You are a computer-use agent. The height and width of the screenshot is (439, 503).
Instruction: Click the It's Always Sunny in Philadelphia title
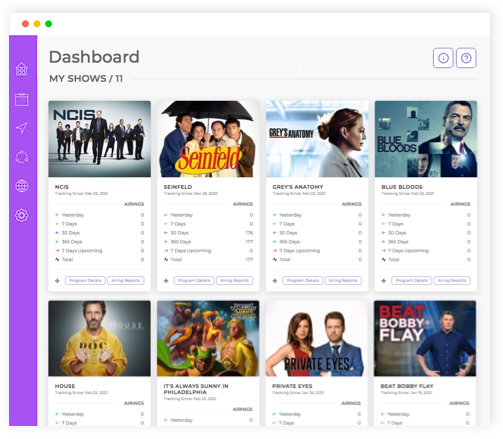coord(196,389)
